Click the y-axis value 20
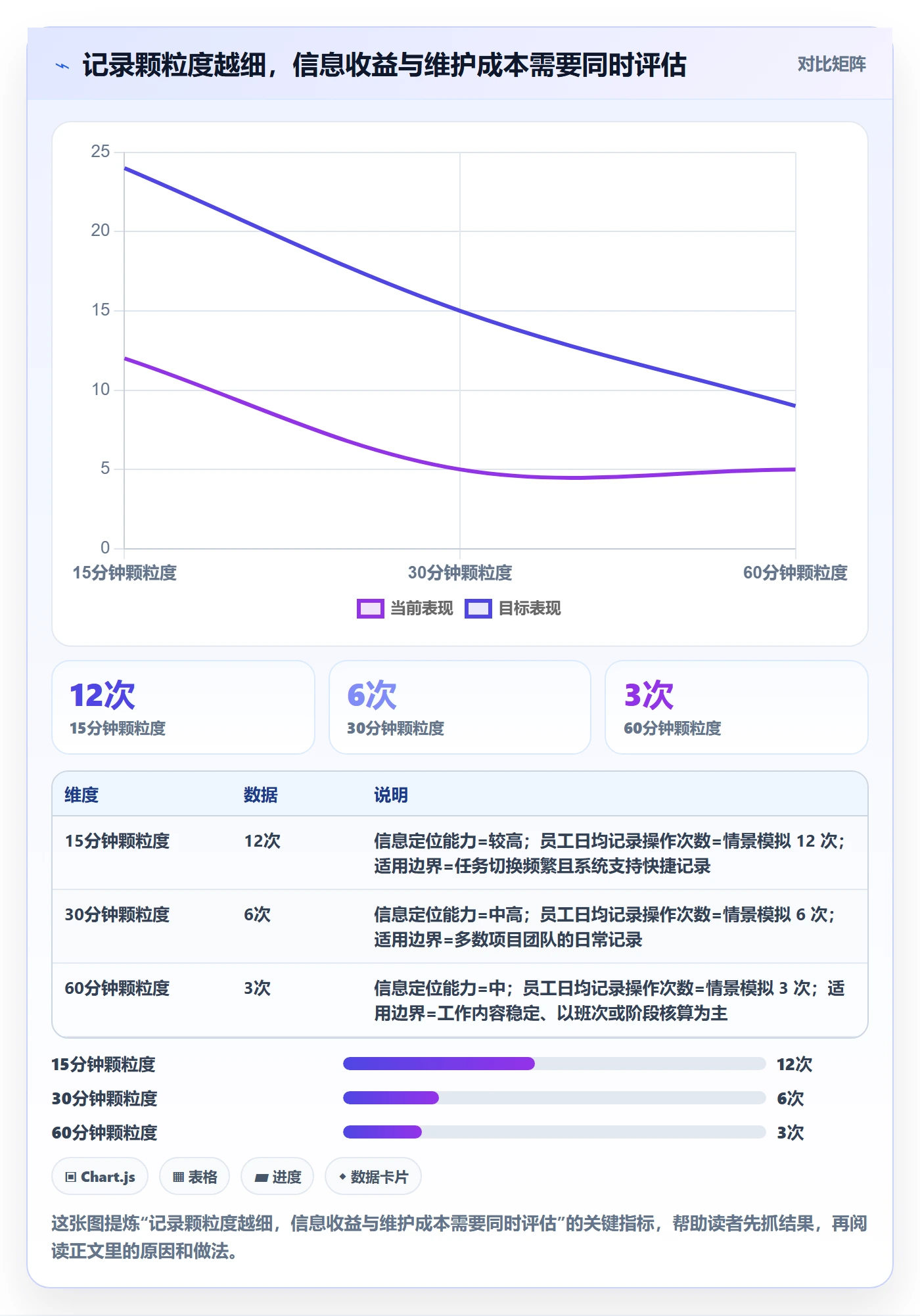This screenshot has width=920, height=1316. pyautogui.click(x=101, y=231)
